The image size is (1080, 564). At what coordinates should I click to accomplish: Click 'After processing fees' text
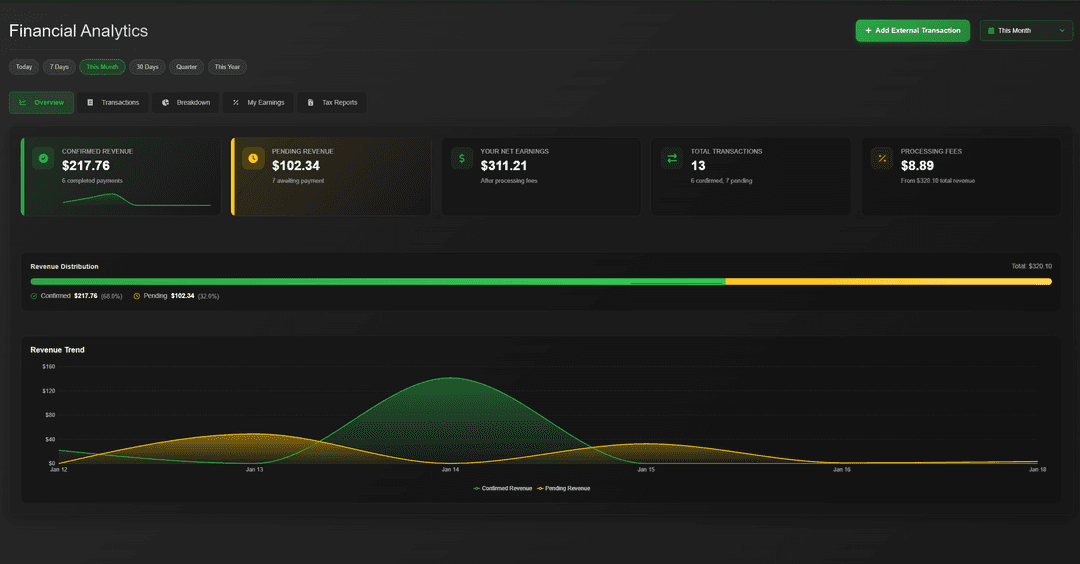pyautogui.click(x=509, y=180)
